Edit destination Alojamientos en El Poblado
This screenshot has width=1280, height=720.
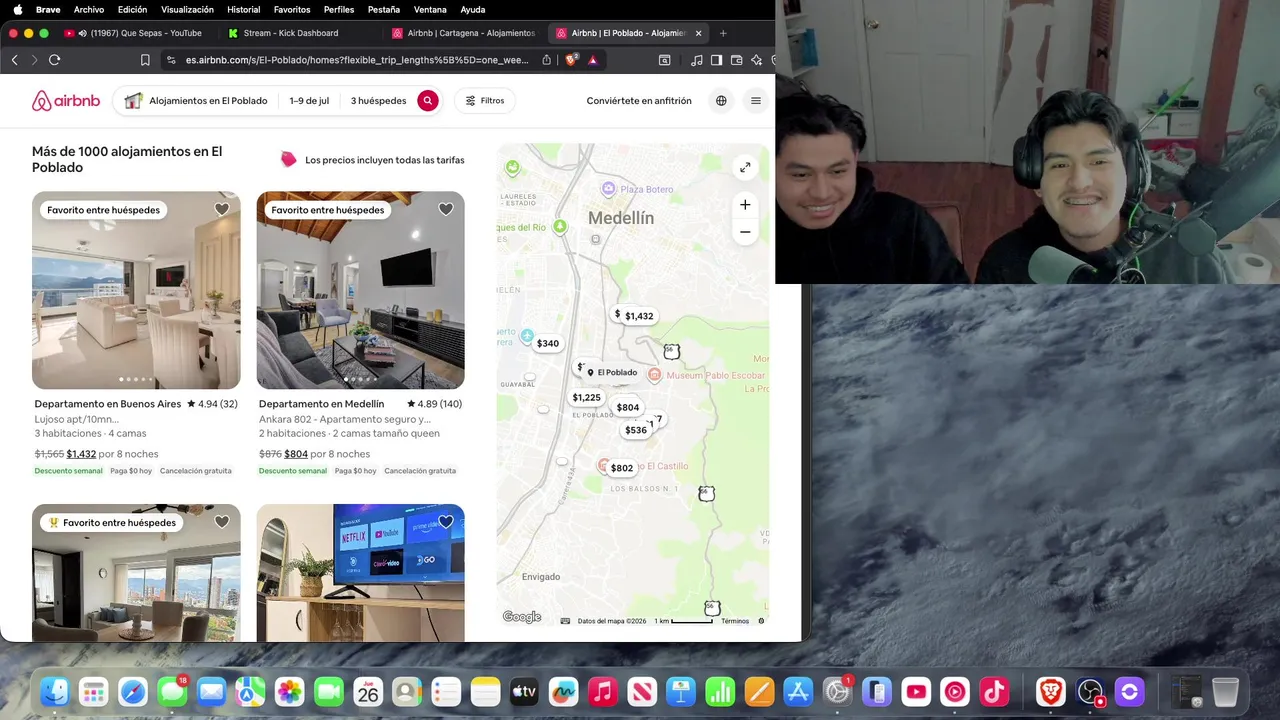(208, 101)
